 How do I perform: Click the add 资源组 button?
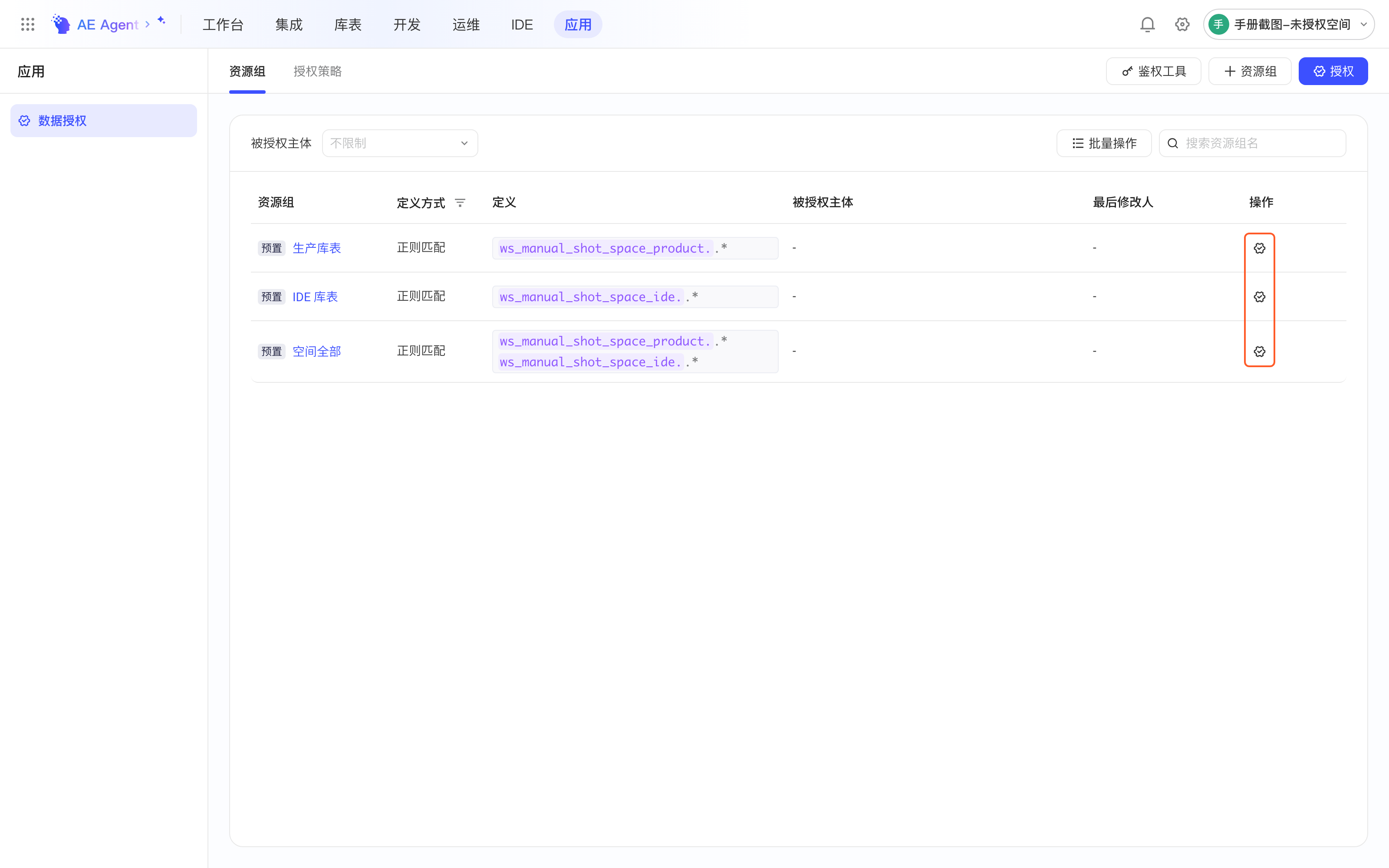click(1250, 71)
